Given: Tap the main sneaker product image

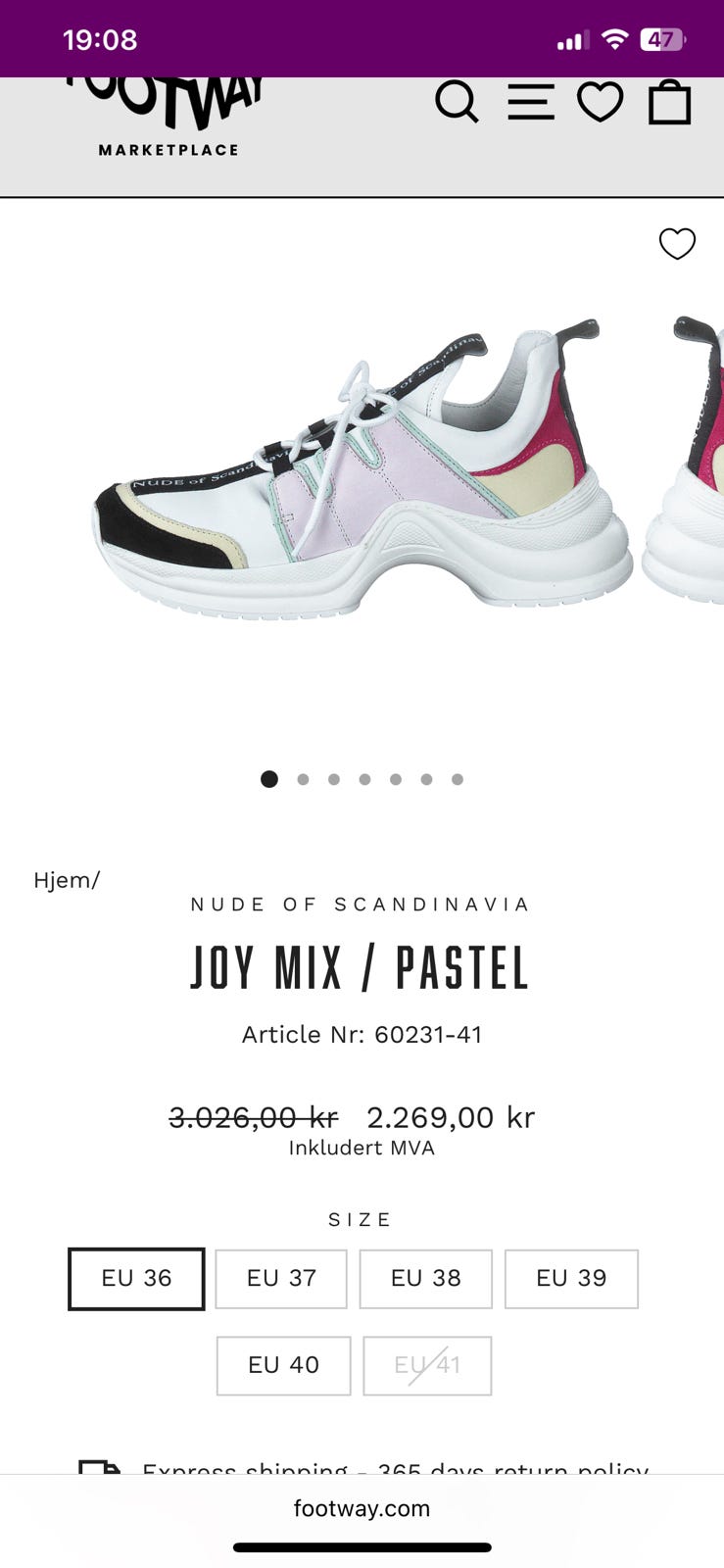Looking at the screenshot, I should (364, 470).
